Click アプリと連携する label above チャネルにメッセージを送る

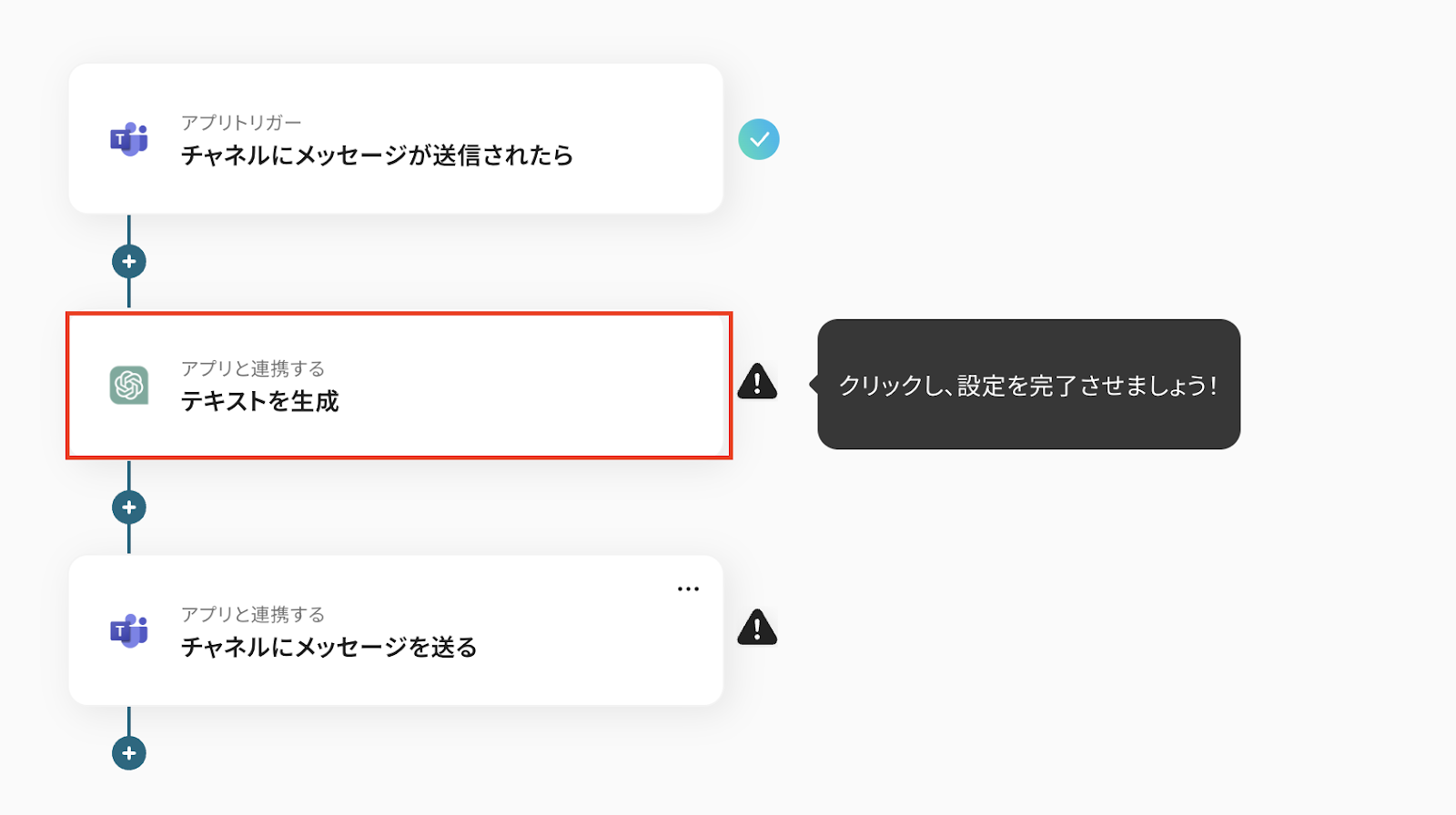click(252, 614)
